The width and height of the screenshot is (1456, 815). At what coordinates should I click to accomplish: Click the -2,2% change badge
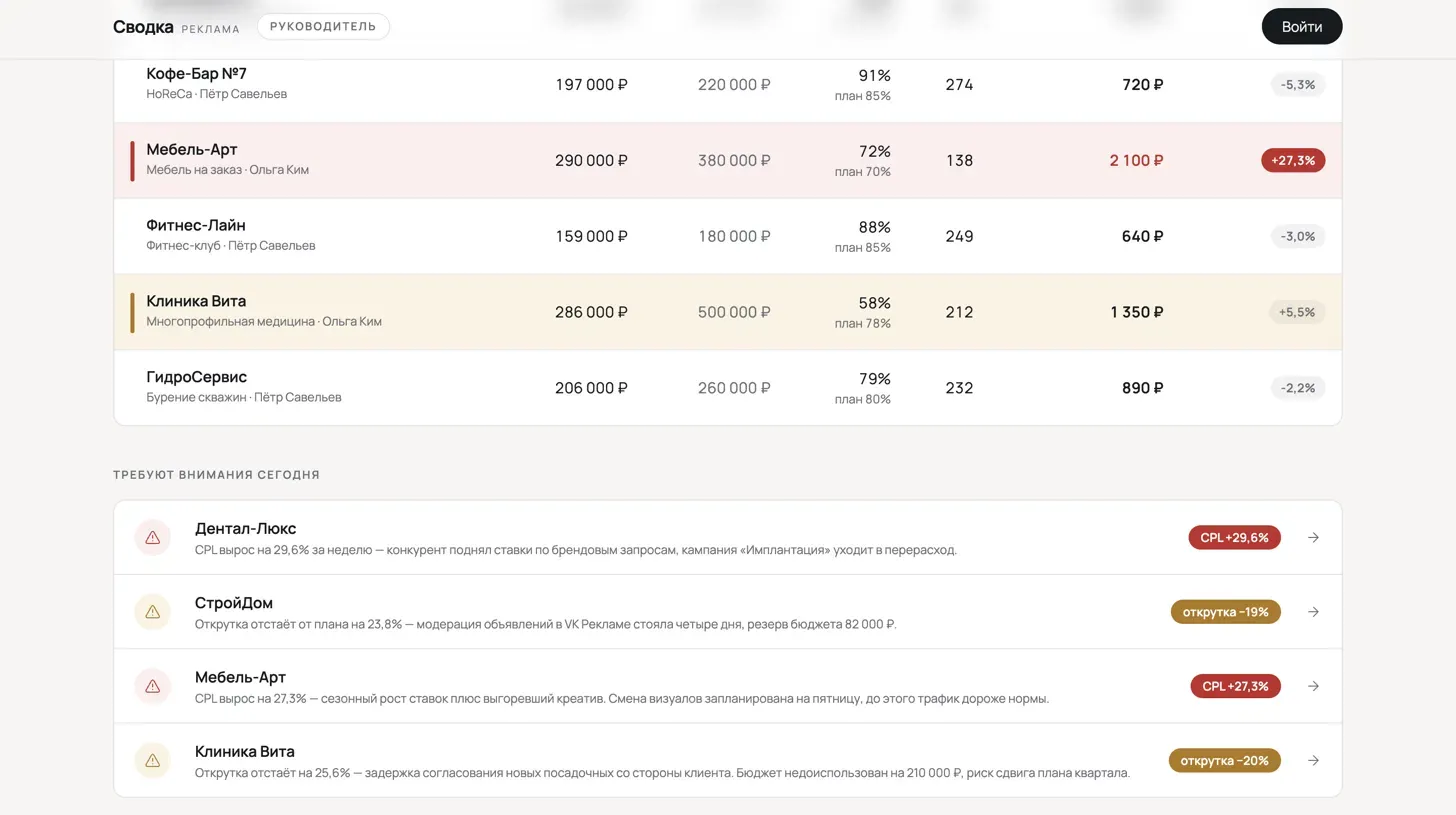(x=1298, y=388)
